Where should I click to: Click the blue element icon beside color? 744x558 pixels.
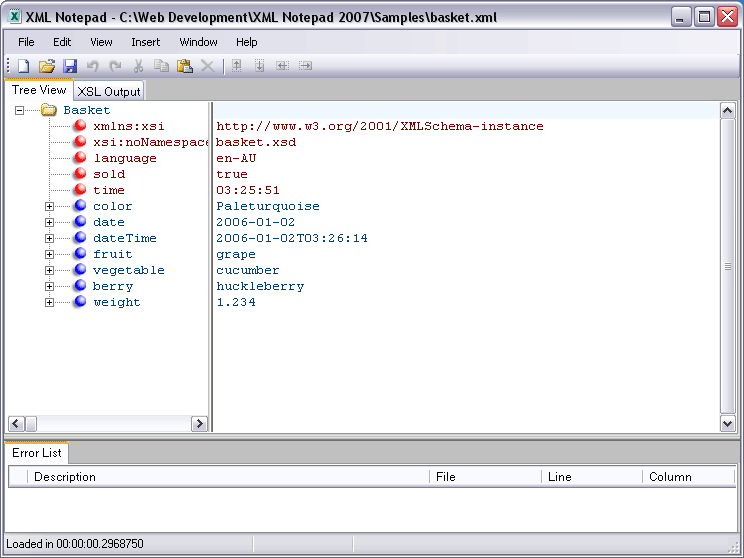click(80, 205)
